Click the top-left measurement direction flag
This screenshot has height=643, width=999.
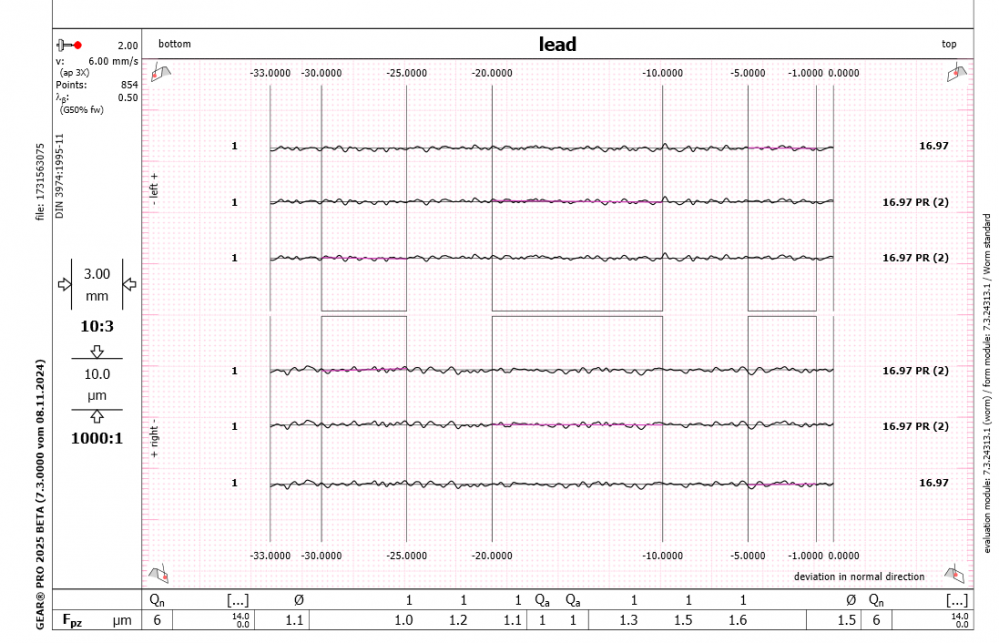[161, 73]
